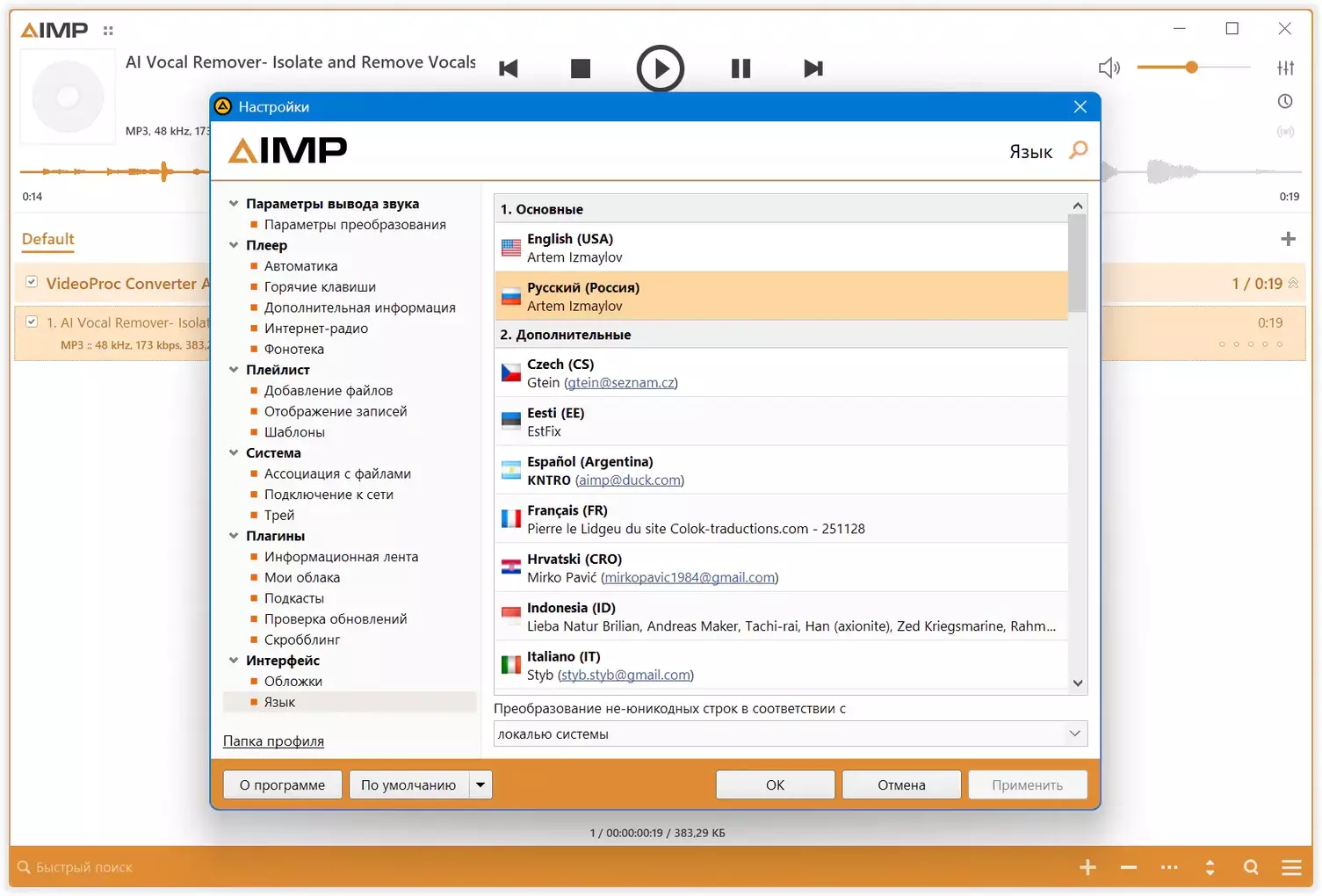Open Интернет-радио settings page
Screen dimensions: 1322x896
[x=316, y=329]
